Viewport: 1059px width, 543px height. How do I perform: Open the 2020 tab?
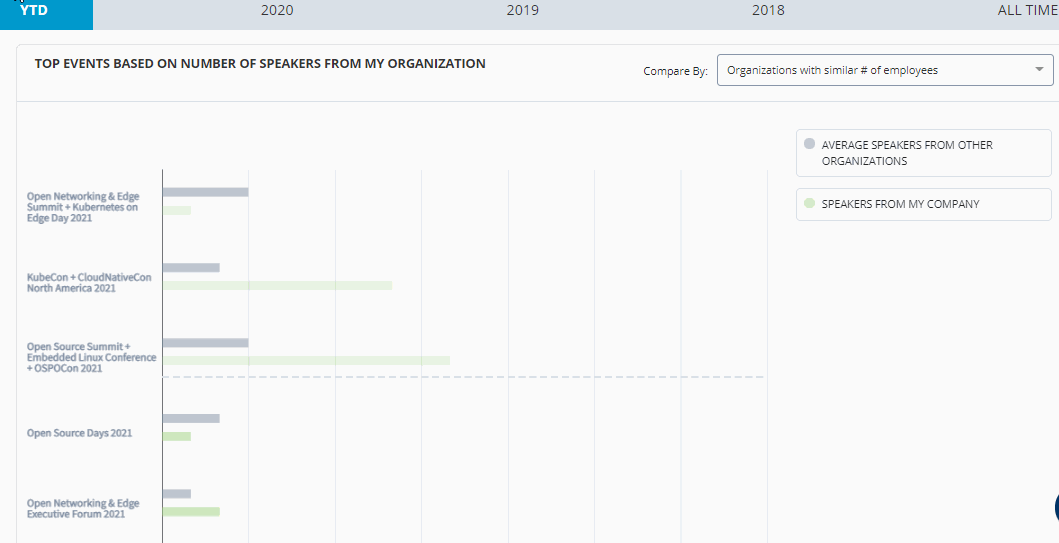tap(277, 11)
